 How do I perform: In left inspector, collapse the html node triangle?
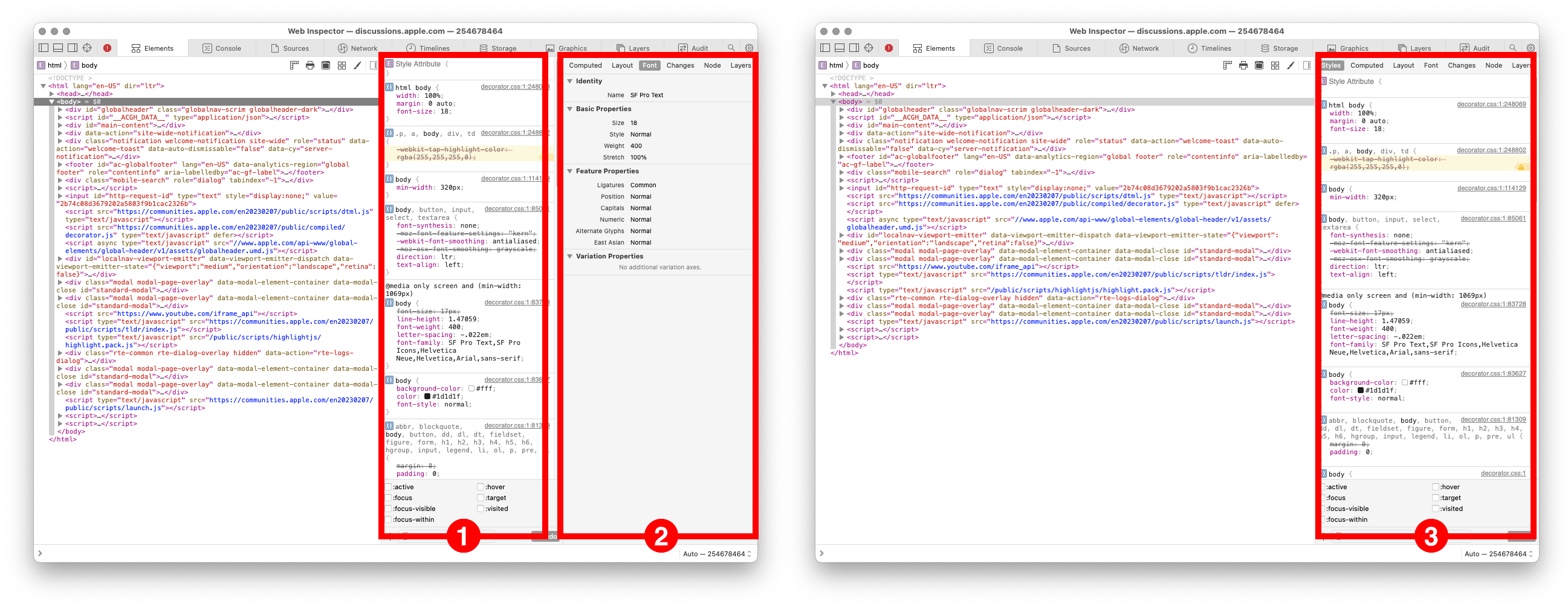[43, 86]
